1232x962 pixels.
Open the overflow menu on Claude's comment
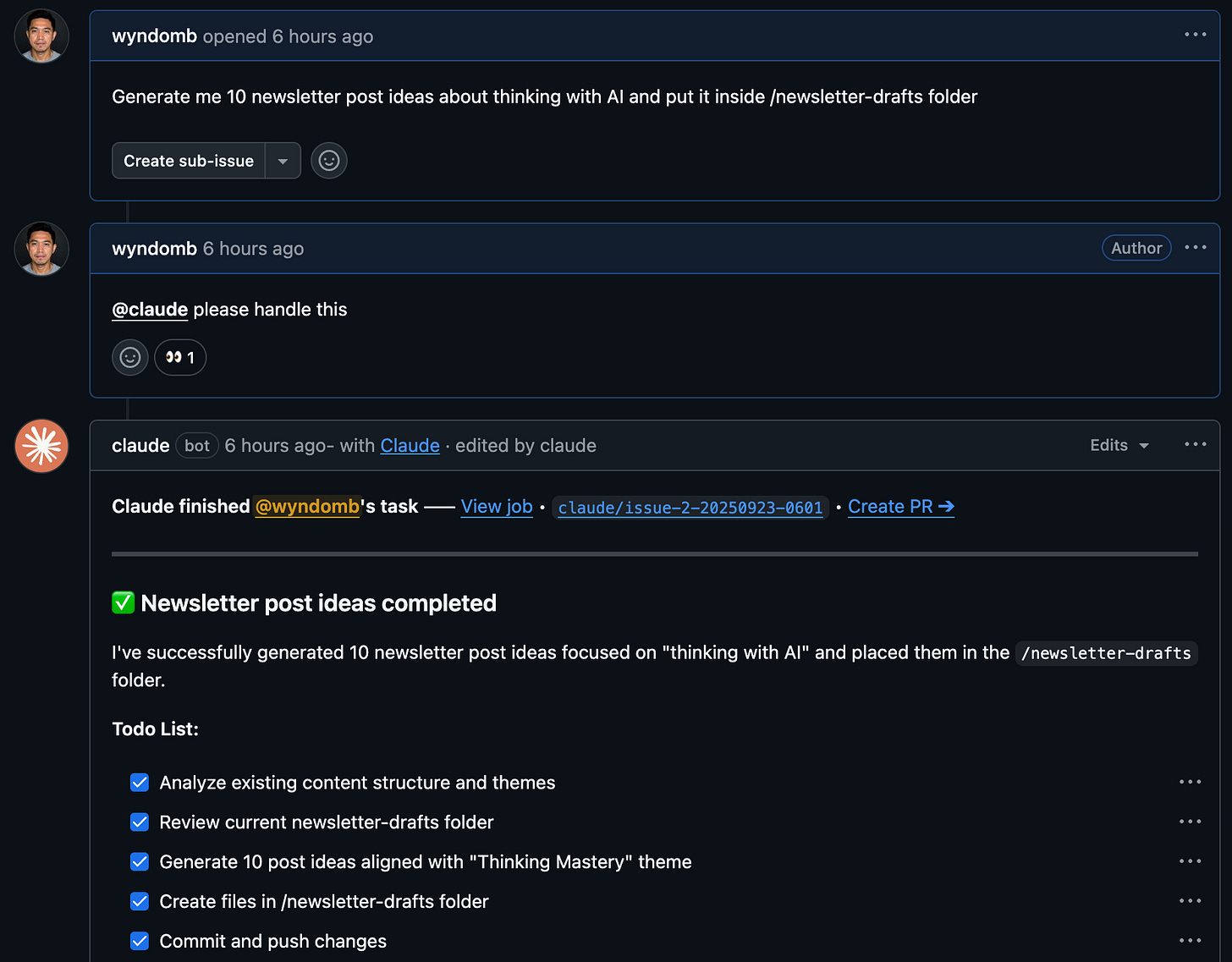click(x=1195, y=444)
